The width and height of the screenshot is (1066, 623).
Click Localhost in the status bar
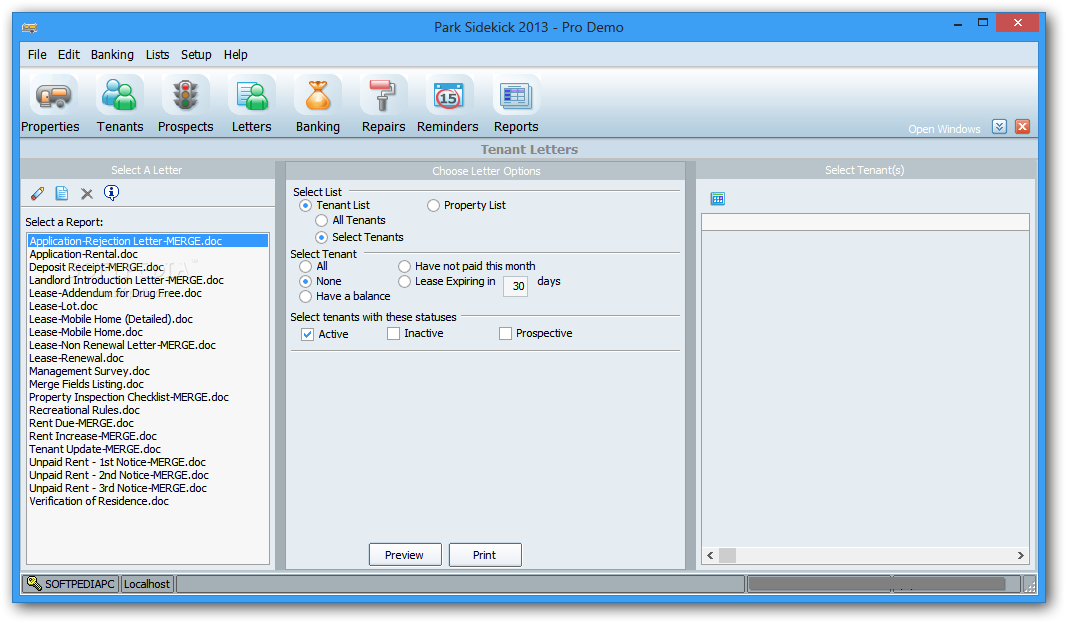coord(147,584)
